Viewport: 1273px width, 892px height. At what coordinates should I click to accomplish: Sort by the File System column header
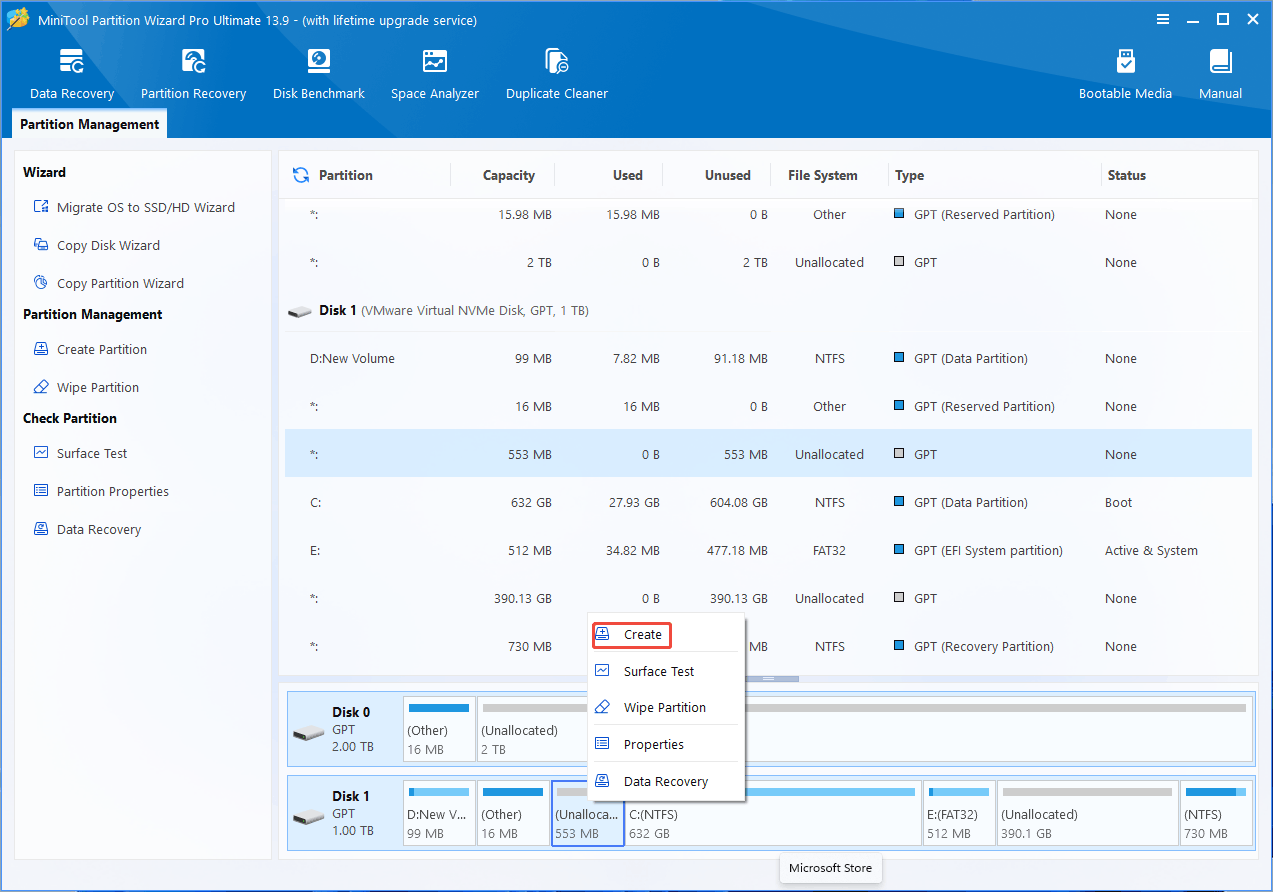click(822, 175)
